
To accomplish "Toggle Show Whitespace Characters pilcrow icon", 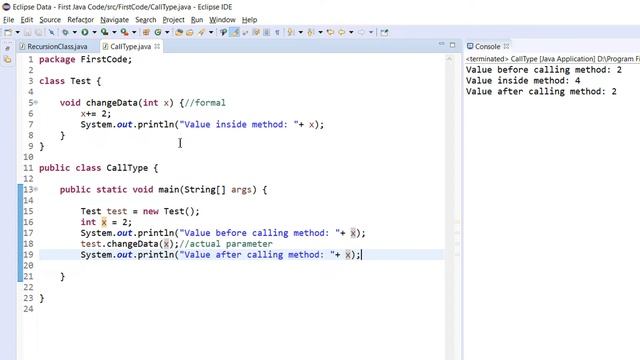I will coord(278,32).
